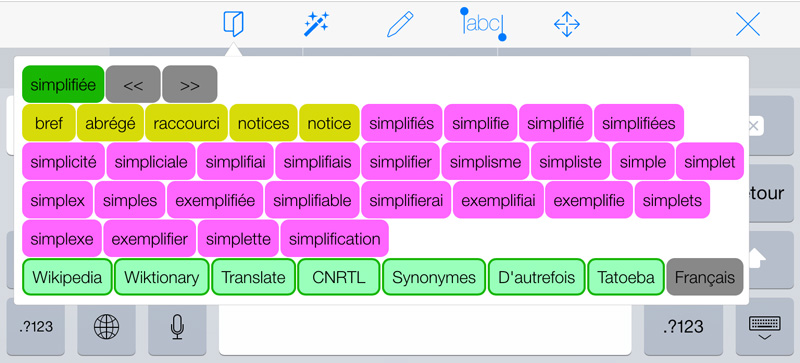This screenshot has width=800, height=363.
Task: Hide keyboard with the keyboard-down key
Action: [764, 327]
